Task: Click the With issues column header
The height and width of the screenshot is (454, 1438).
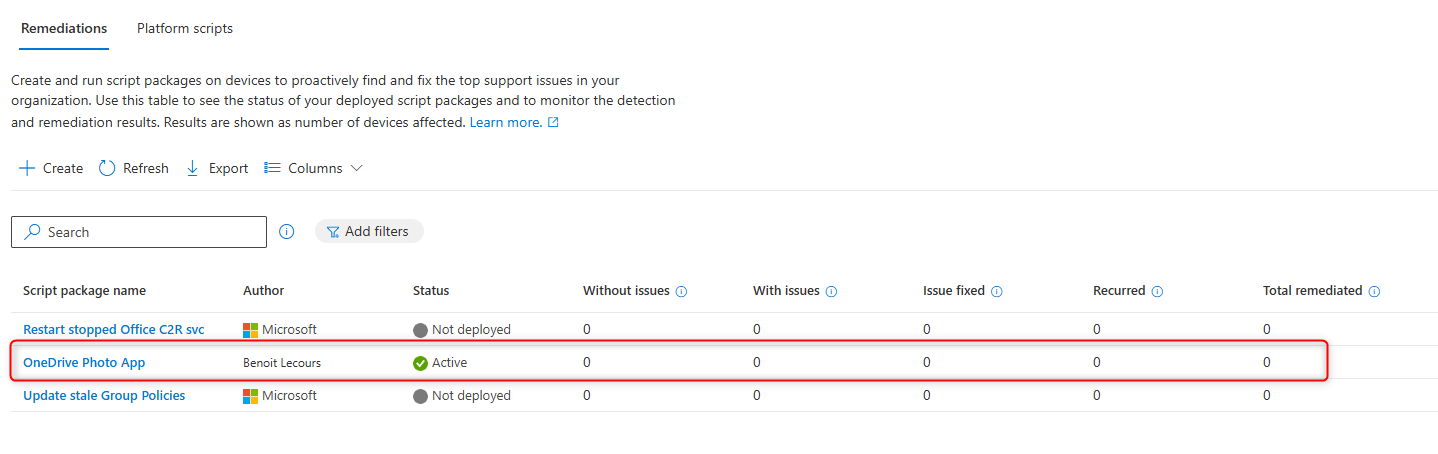Action: click(786, 290)
